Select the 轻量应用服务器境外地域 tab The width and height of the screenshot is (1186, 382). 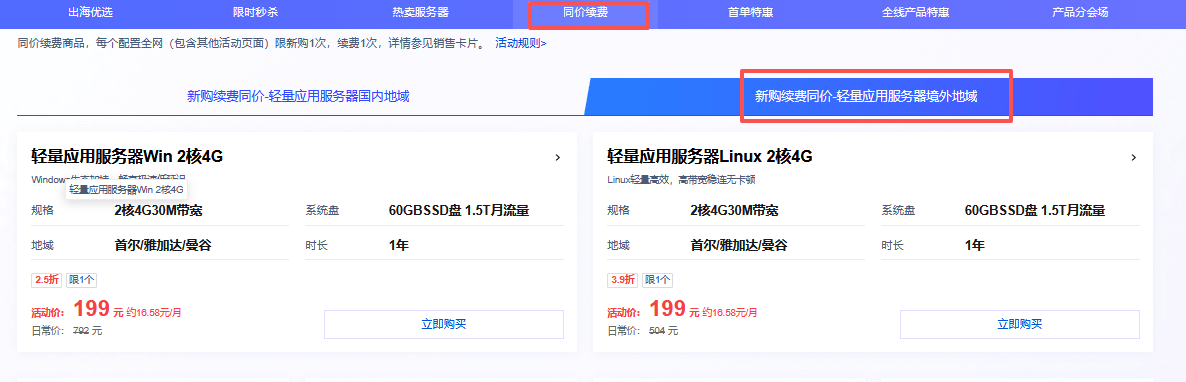[x=866, y=97]
